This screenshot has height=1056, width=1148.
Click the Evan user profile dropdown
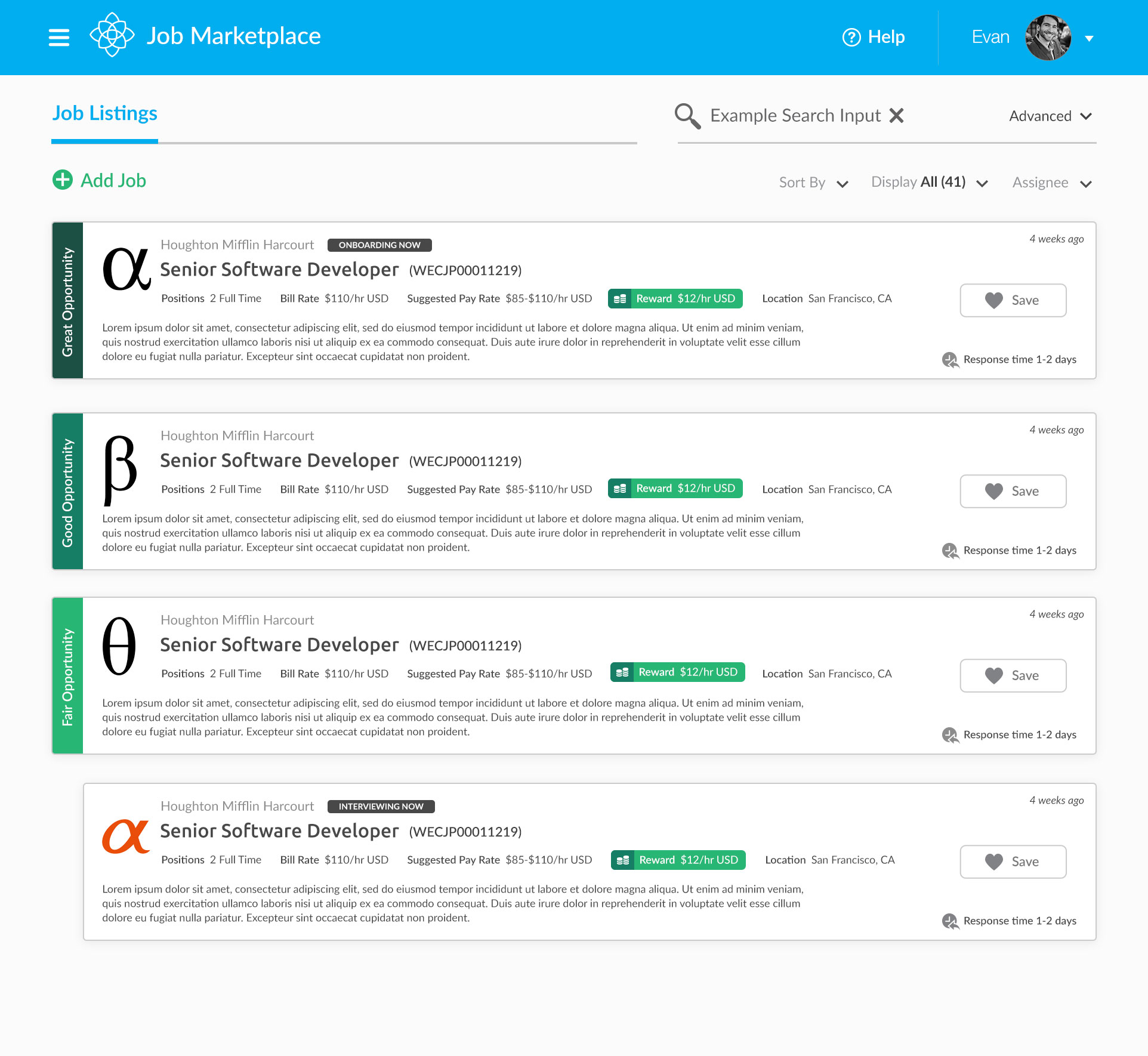(1091, 37)
